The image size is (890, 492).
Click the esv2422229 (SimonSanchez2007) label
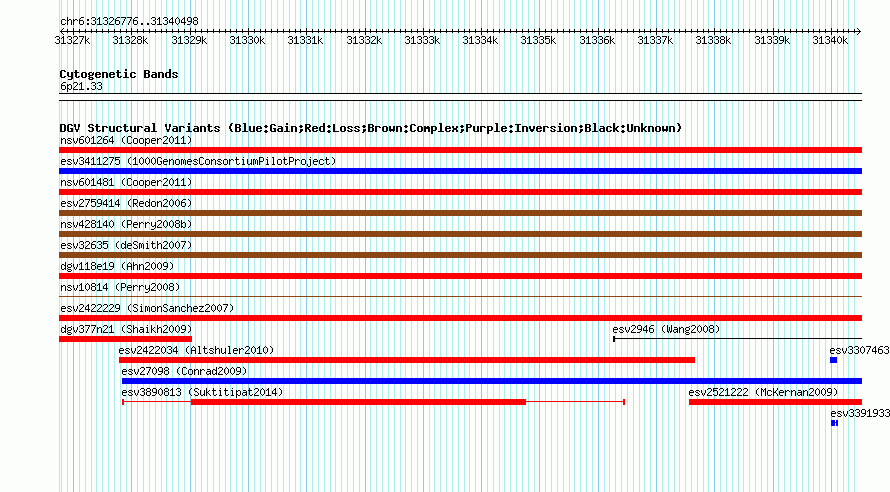(x=147, y=308)
